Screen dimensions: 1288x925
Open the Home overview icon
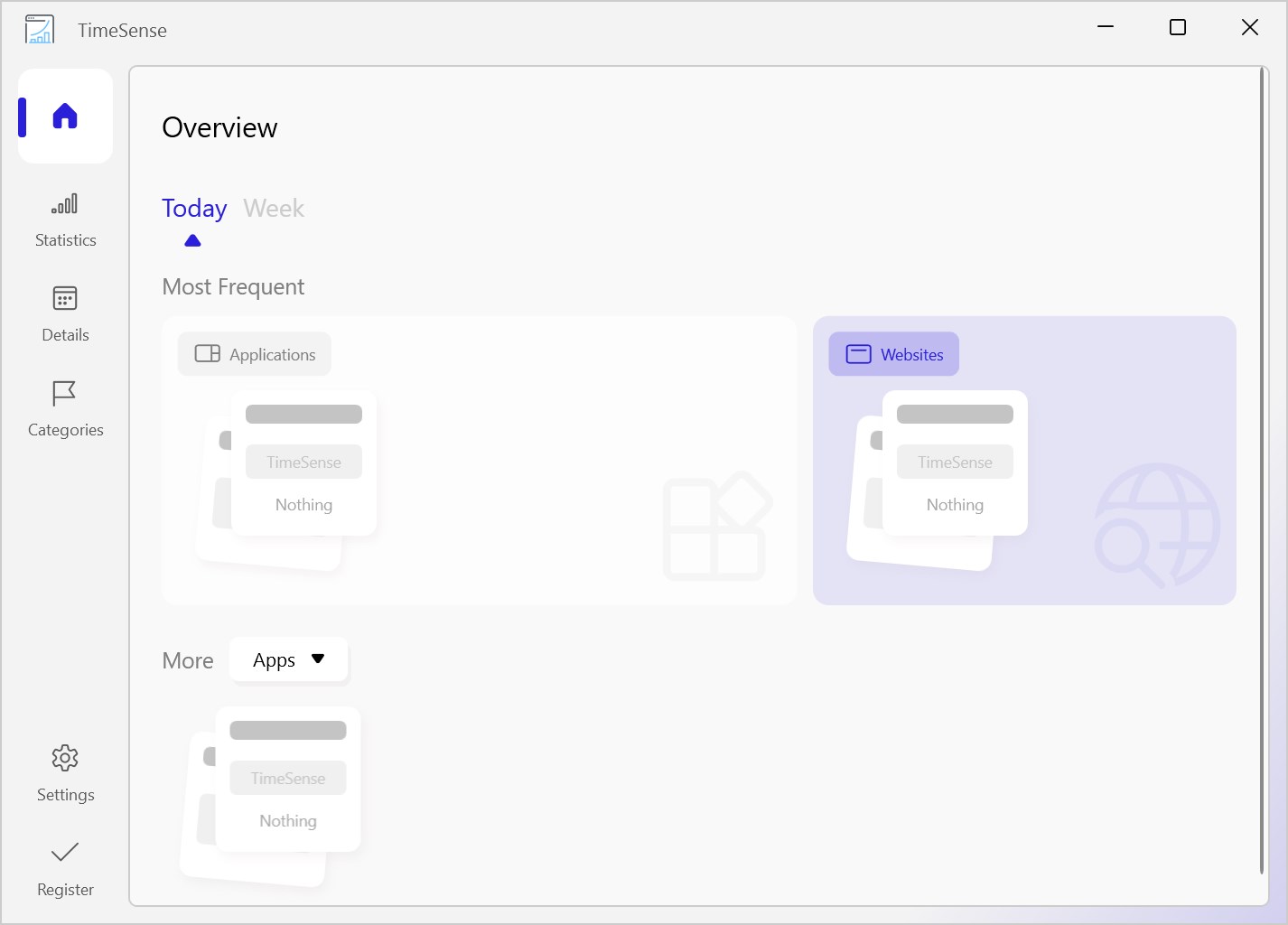coord(65,117)
